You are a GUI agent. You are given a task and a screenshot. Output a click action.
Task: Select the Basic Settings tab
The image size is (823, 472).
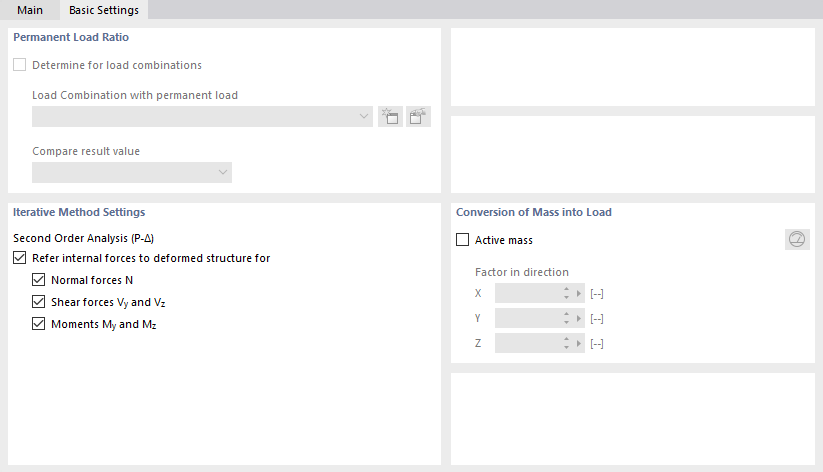pyautogui.click(x=104, y=10)
